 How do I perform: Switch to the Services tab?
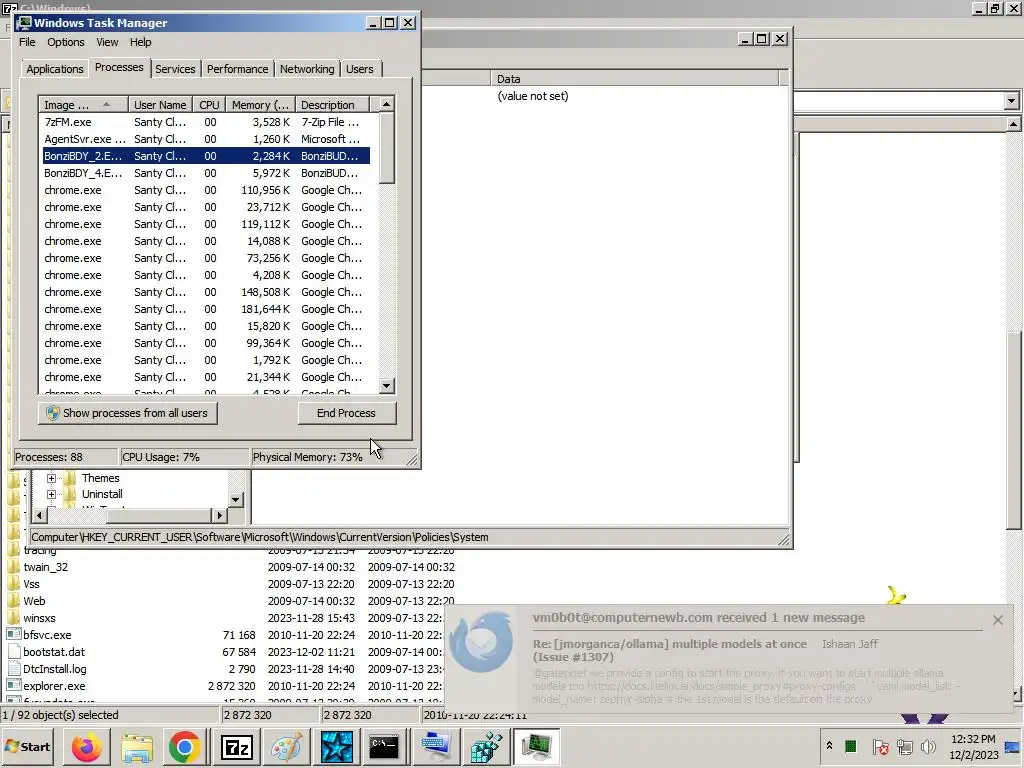click(175, 69)
